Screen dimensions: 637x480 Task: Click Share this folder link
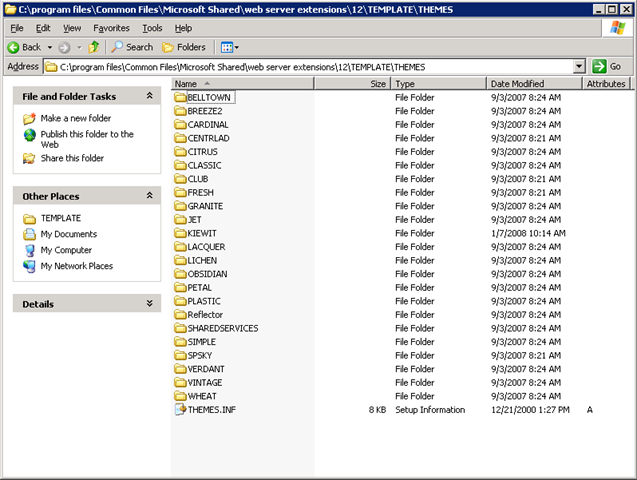[x=72, y=158]
